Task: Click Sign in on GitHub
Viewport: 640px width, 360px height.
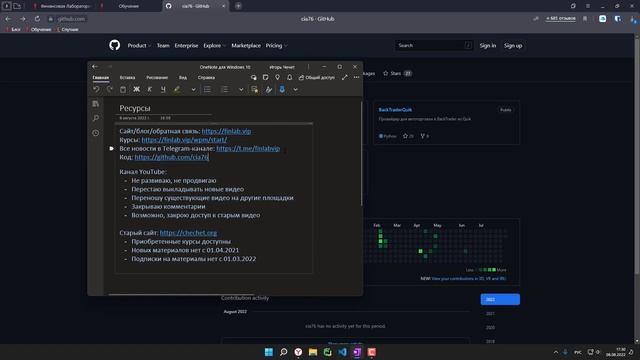Action: [488, 46]
